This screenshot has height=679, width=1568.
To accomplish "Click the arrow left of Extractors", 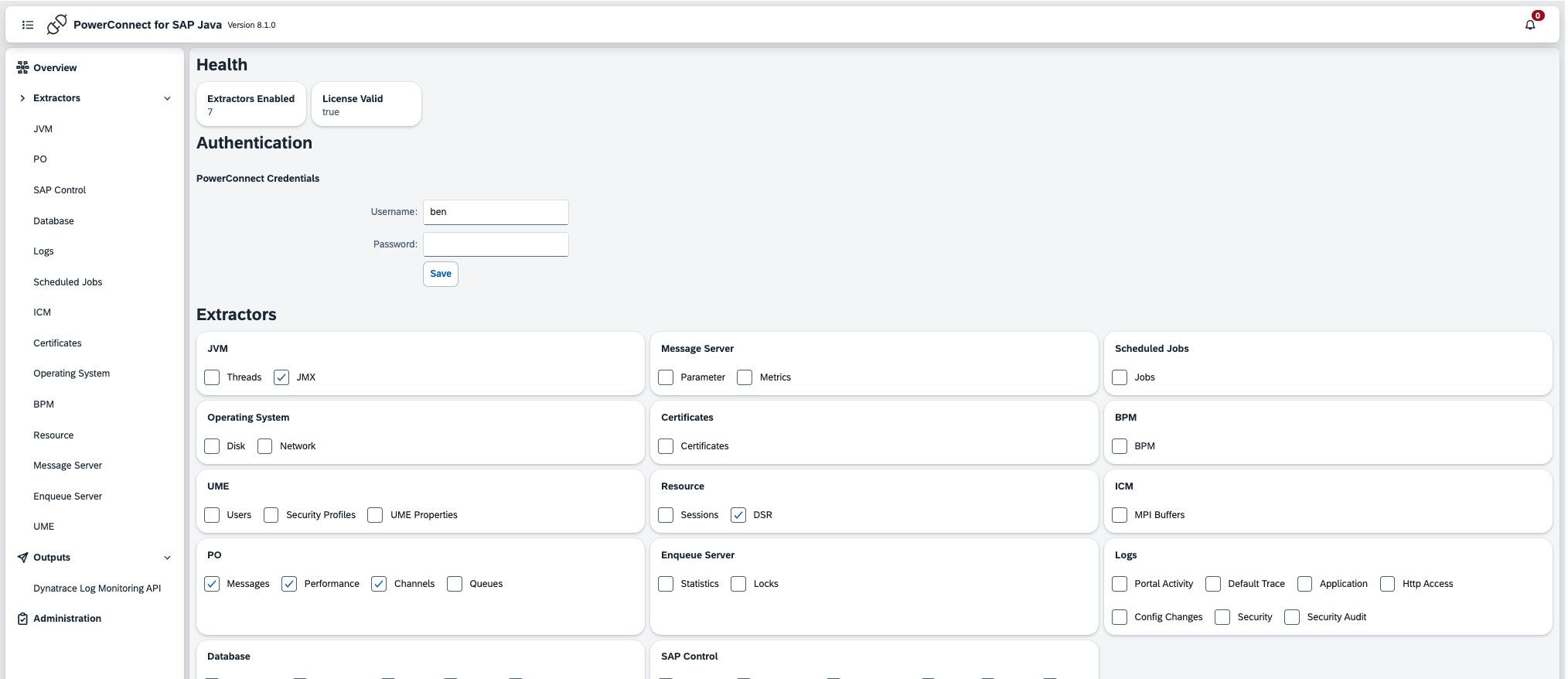I will (22, 98).
